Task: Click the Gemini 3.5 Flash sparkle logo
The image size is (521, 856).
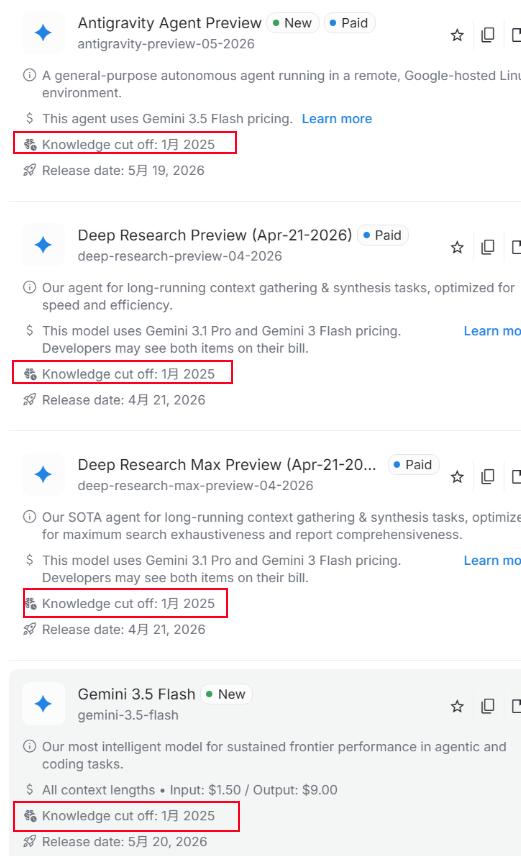Action: [43, 704]
